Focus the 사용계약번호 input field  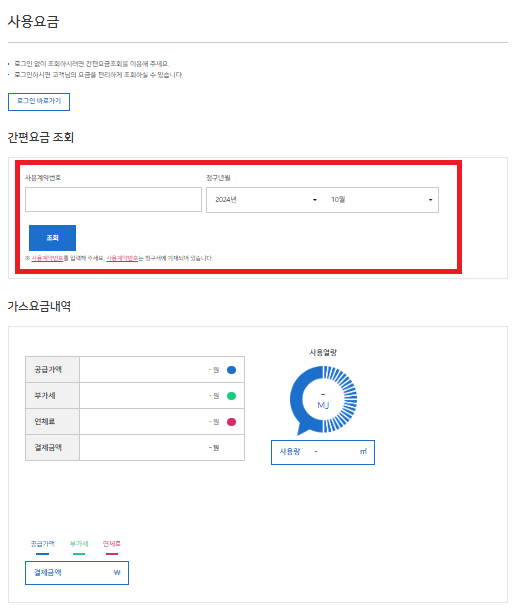pos(113,199)
